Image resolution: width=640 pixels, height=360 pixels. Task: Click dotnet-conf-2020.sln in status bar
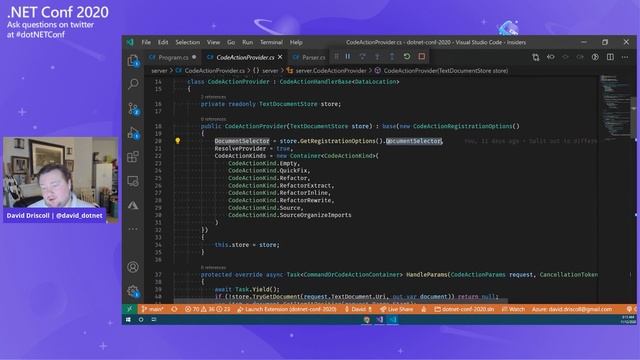click(464, 309)
